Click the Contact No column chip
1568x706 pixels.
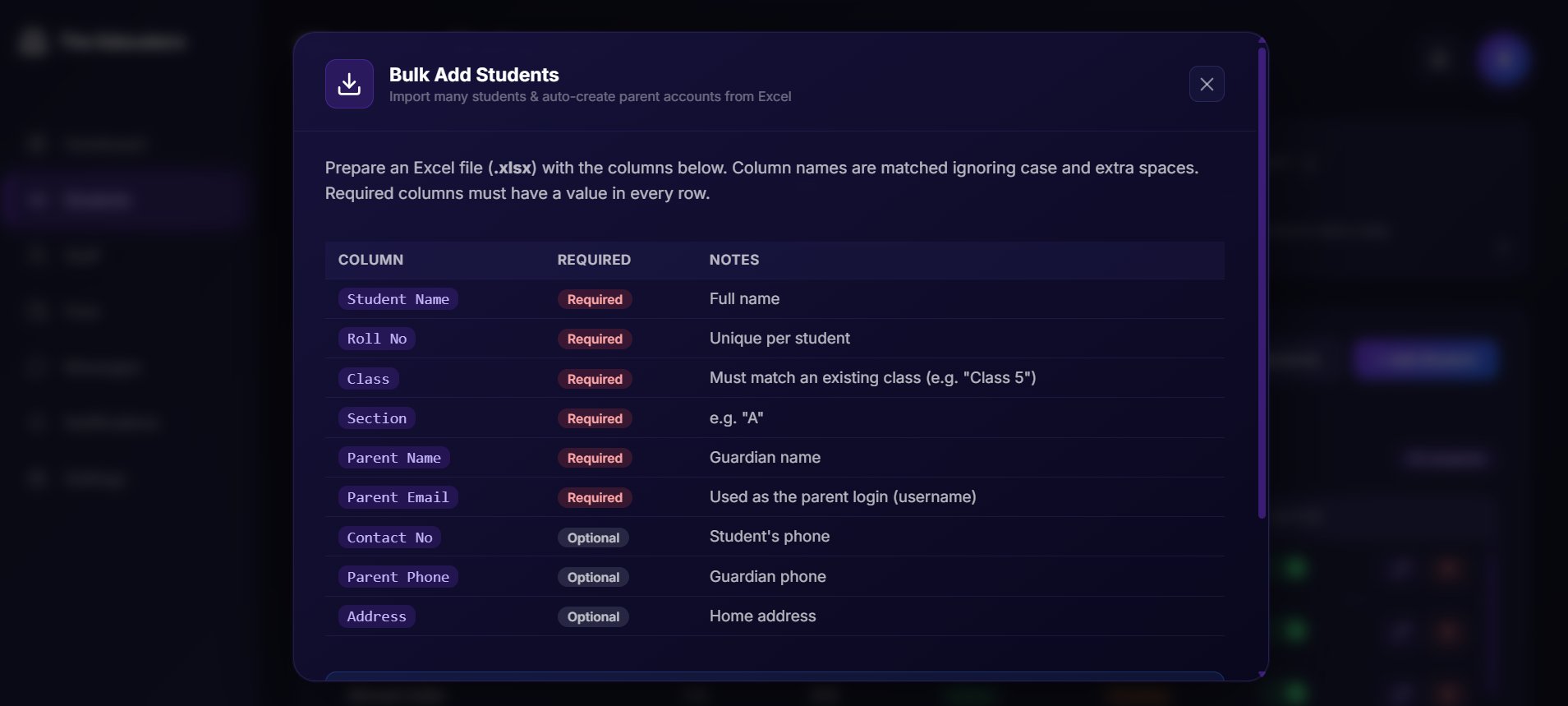click(389, 538)
